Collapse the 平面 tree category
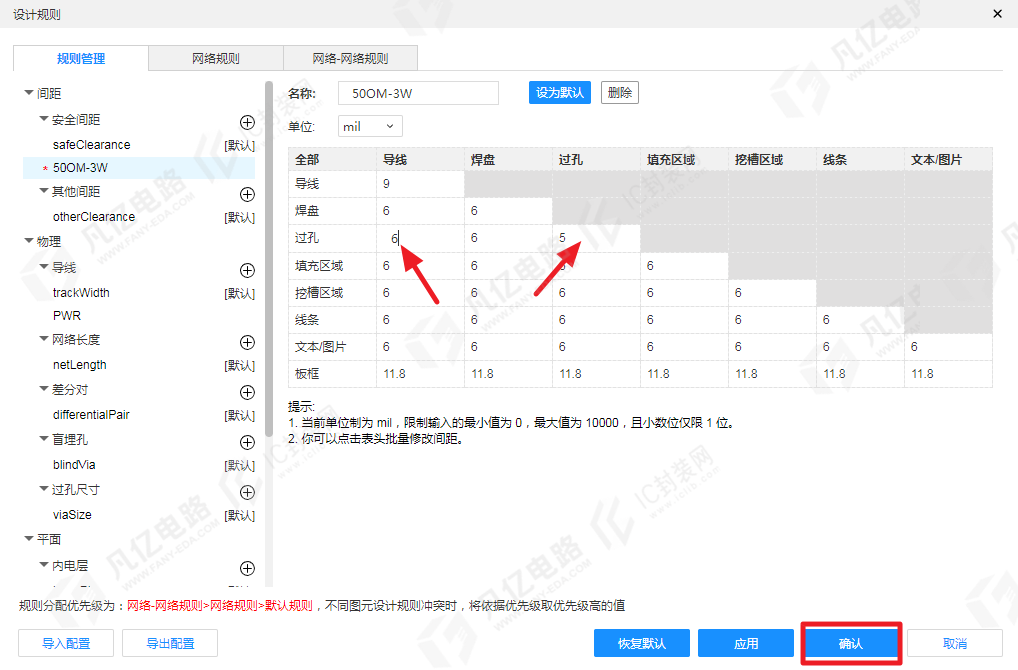1018x670 pixels. [29, 539]
